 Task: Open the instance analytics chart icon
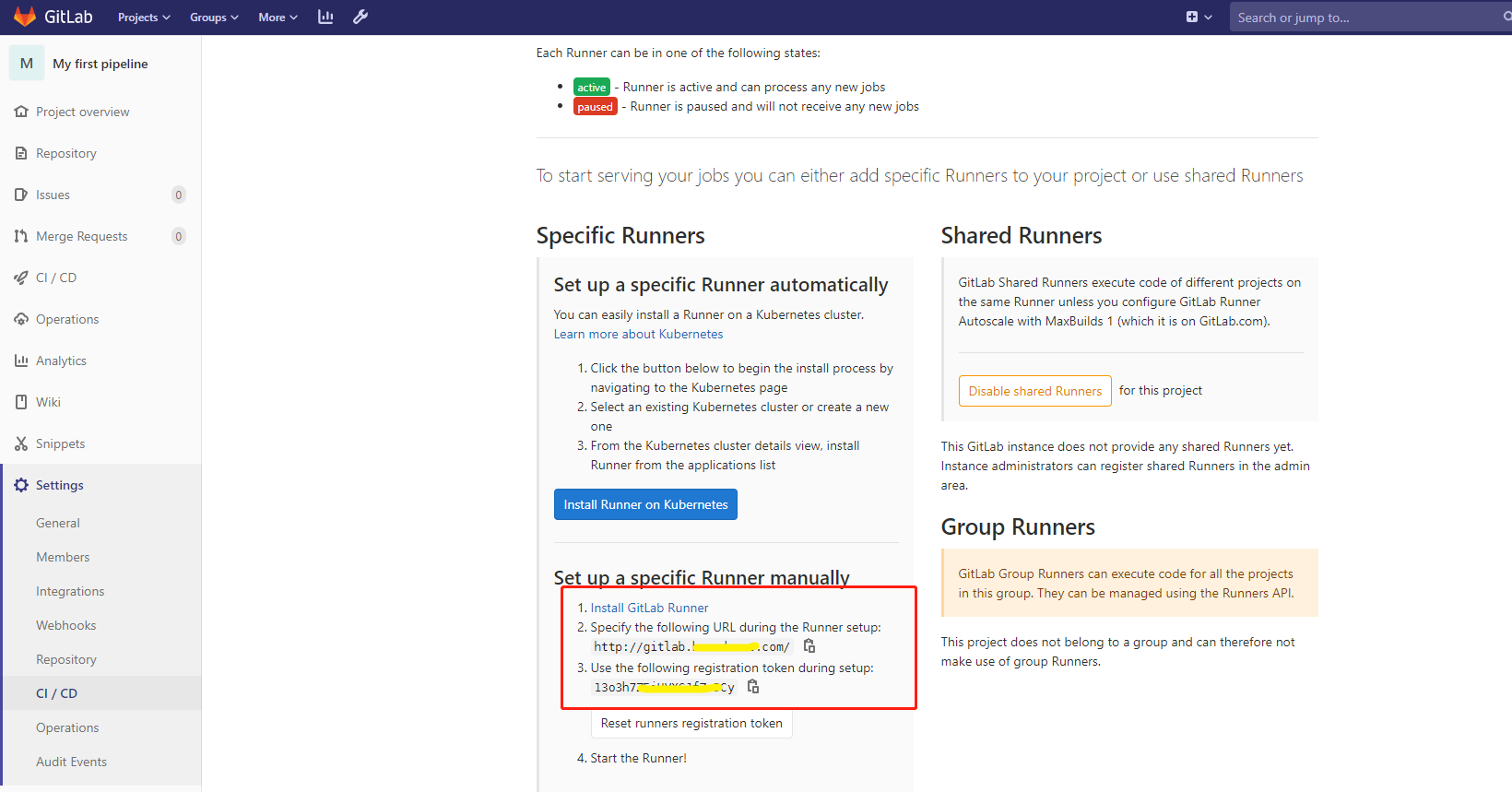point(325,17)
